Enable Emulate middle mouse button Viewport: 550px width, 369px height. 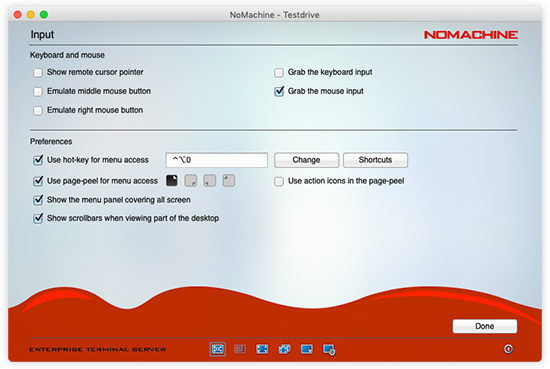pos(38,91)
